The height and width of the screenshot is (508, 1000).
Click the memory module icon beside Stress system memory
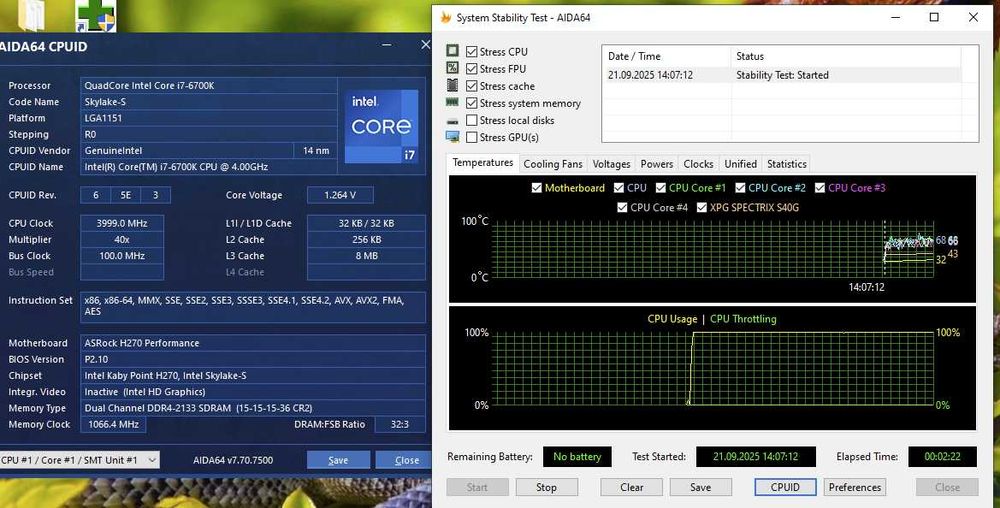point(452,102)
